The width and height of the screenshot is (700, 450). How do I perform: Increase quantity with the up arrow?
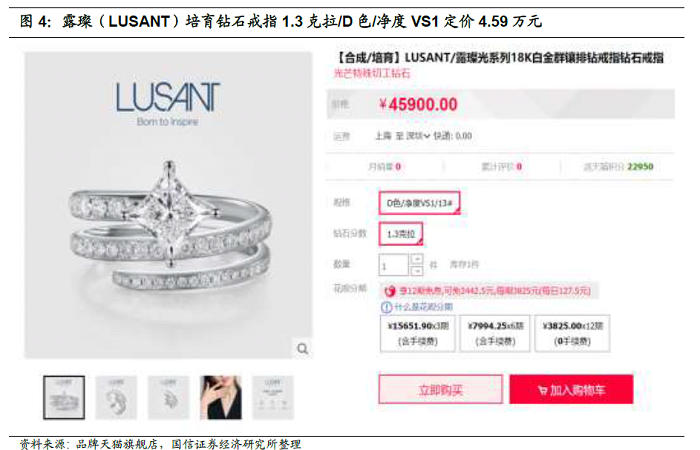coord(417,259)
